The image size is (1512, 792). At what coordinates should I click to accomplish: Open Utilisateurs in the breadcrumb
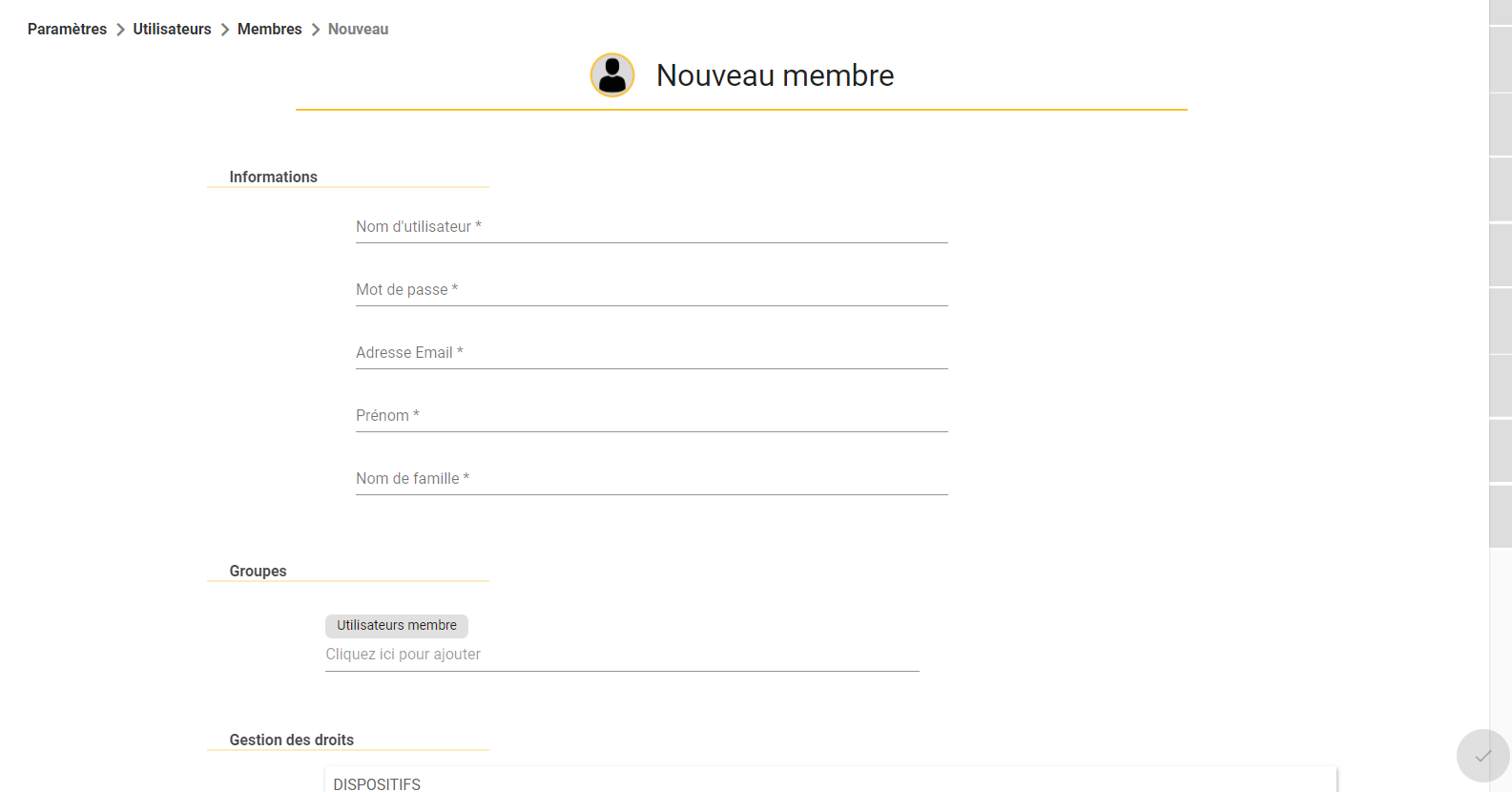click(x=172, y=30)
